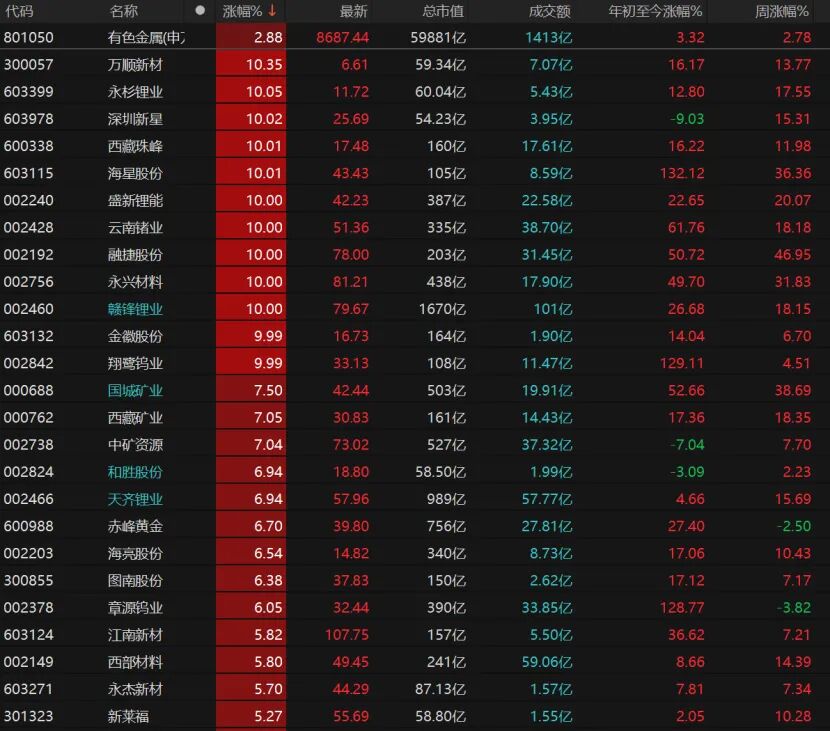Open the 国城矿业 stock link
The height and width of the screenshot is (731, 830).
135,390
